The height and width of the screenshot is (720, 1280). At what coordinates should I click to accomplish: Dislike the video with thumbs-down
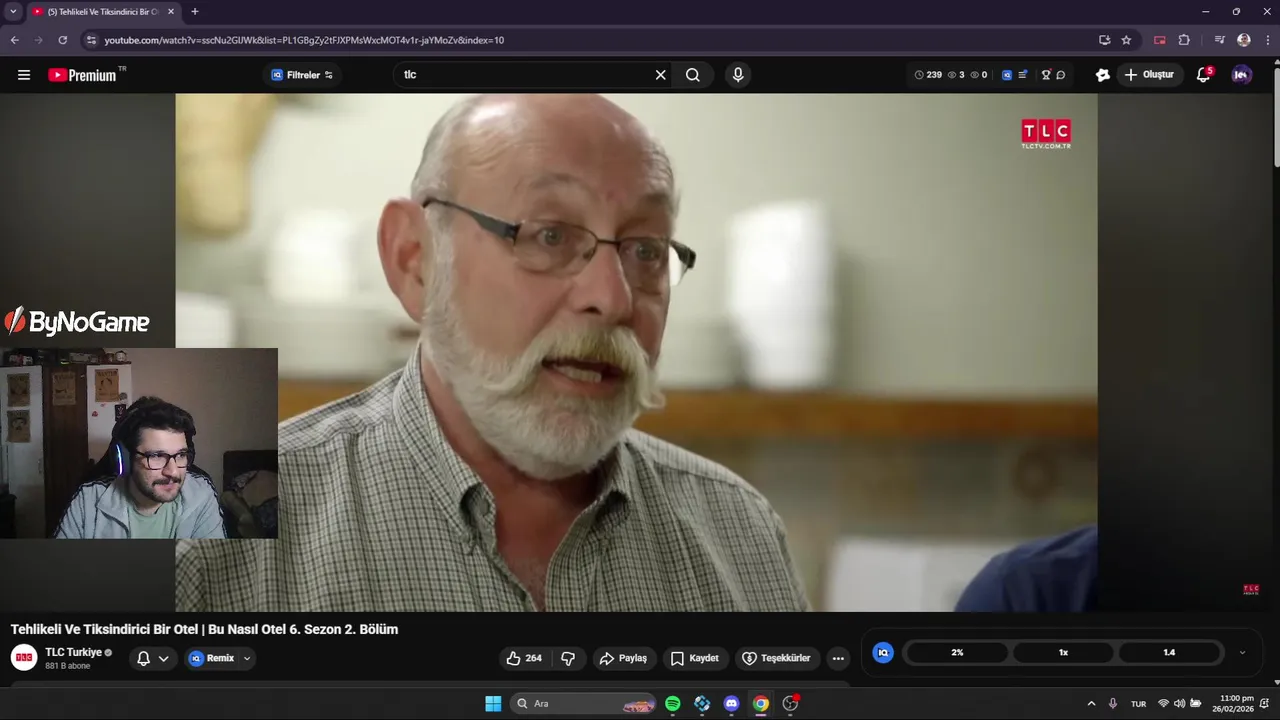point(568,658)
